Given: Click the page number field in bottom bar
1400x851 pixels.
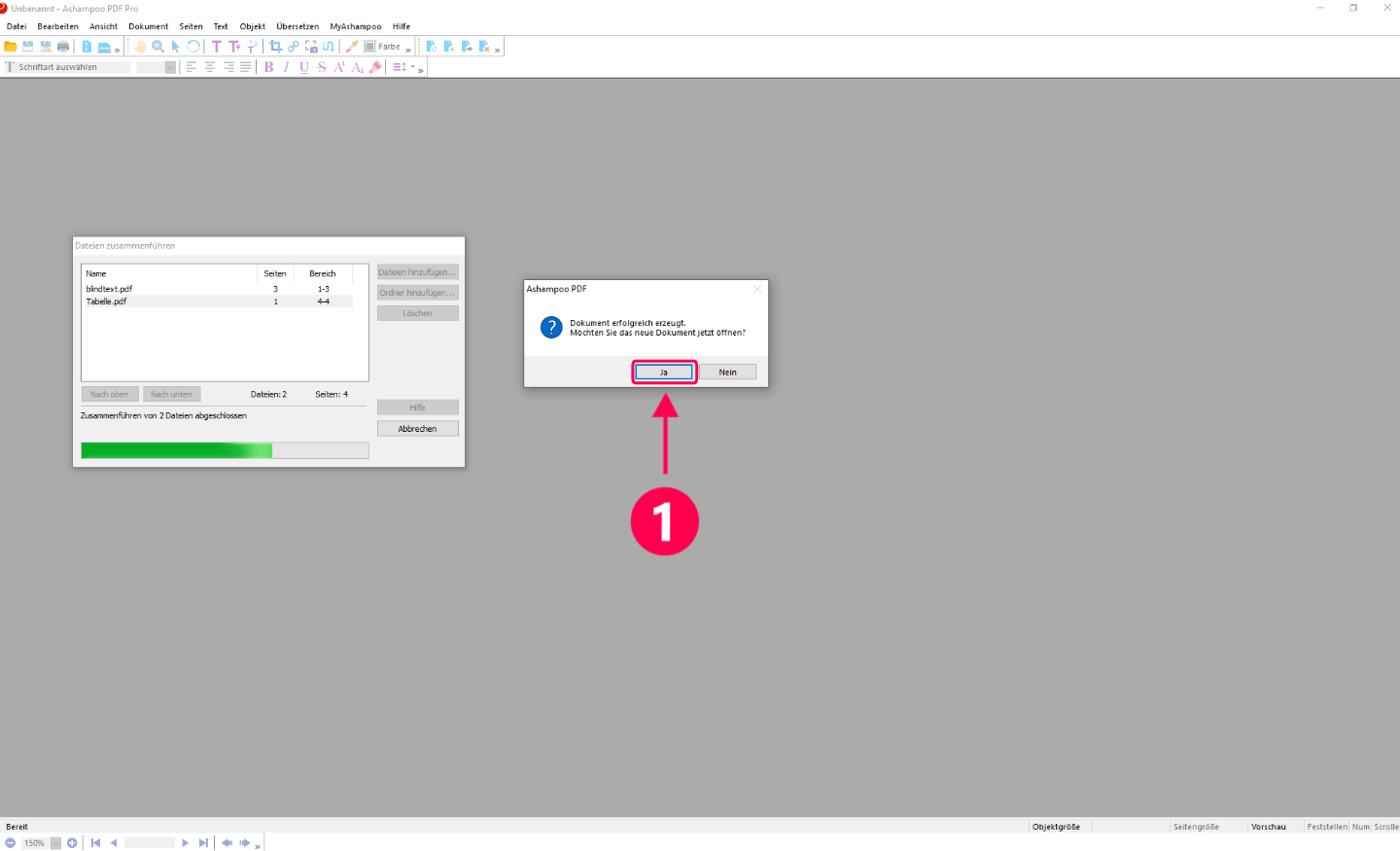Looking at the screenshot, I should [x=149, y=843].
